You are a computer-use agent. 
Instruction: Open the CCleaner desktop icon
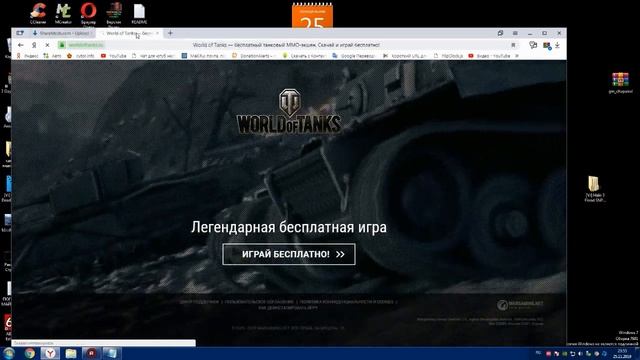pyautogui.click(x=38, y=13)
